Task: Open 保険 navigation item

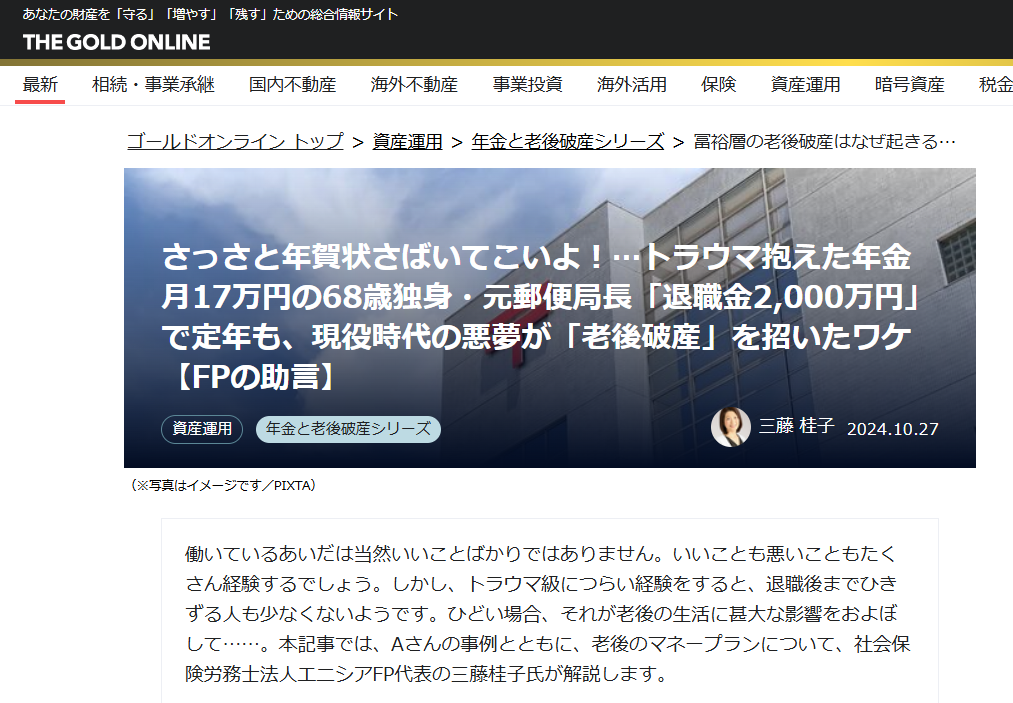Action: pyautogui.click(x=718, y=85)
